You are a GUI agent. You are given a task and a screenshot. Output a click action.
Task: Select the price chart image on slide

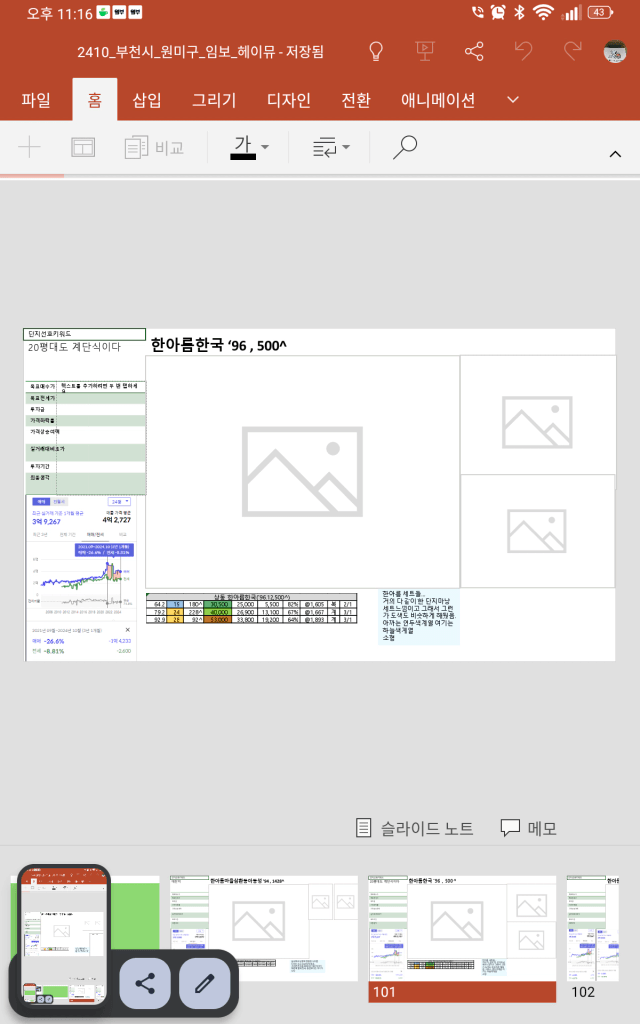tap(81, 577)
